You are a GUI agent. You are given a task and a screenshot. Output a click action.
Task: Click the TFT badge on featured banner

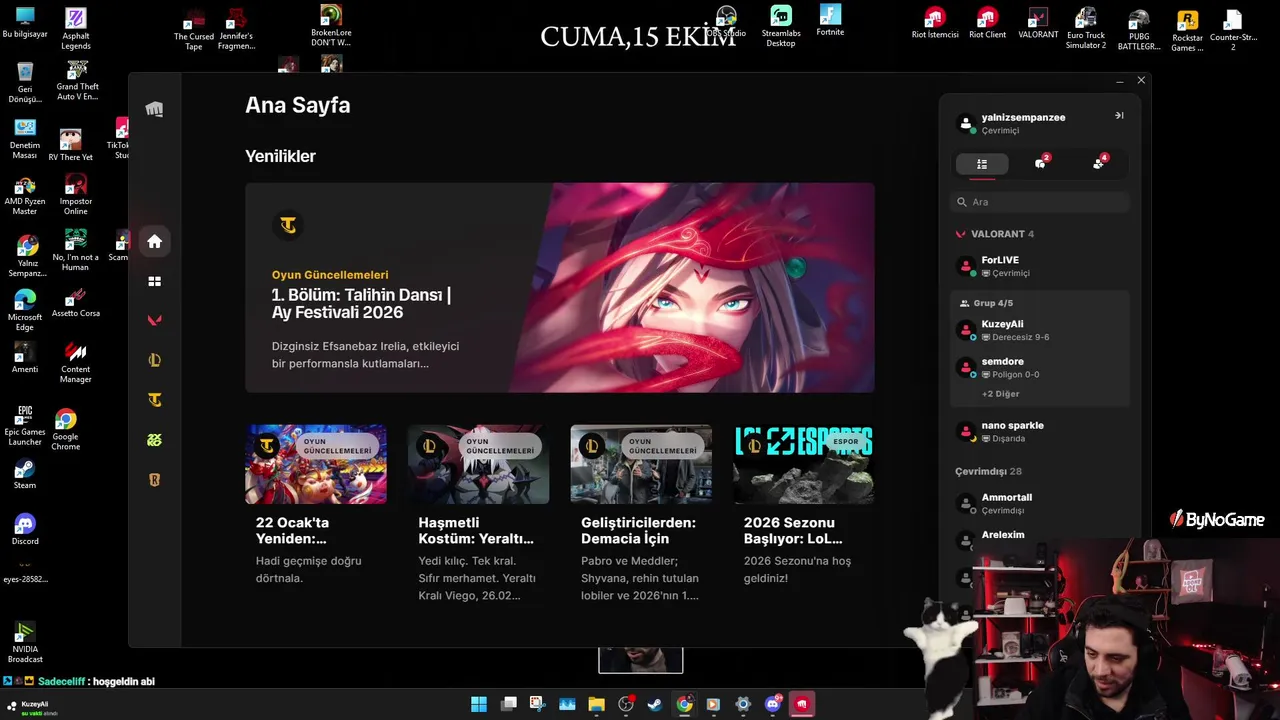coord(288,225)
